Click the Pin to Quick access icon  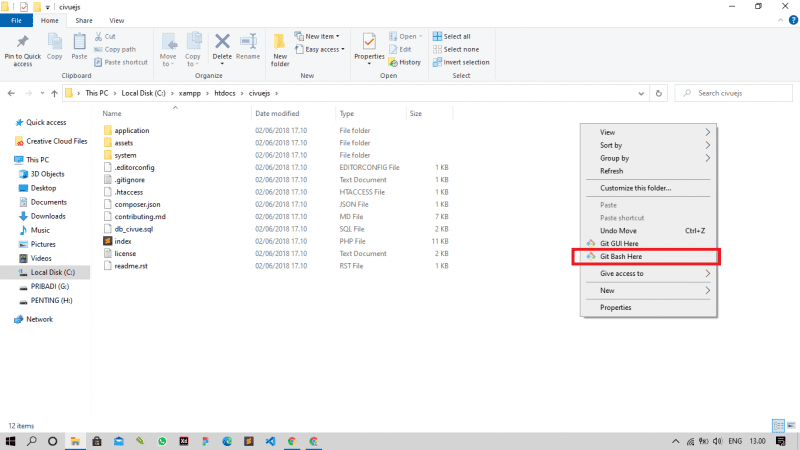click(x=23, y=43)
